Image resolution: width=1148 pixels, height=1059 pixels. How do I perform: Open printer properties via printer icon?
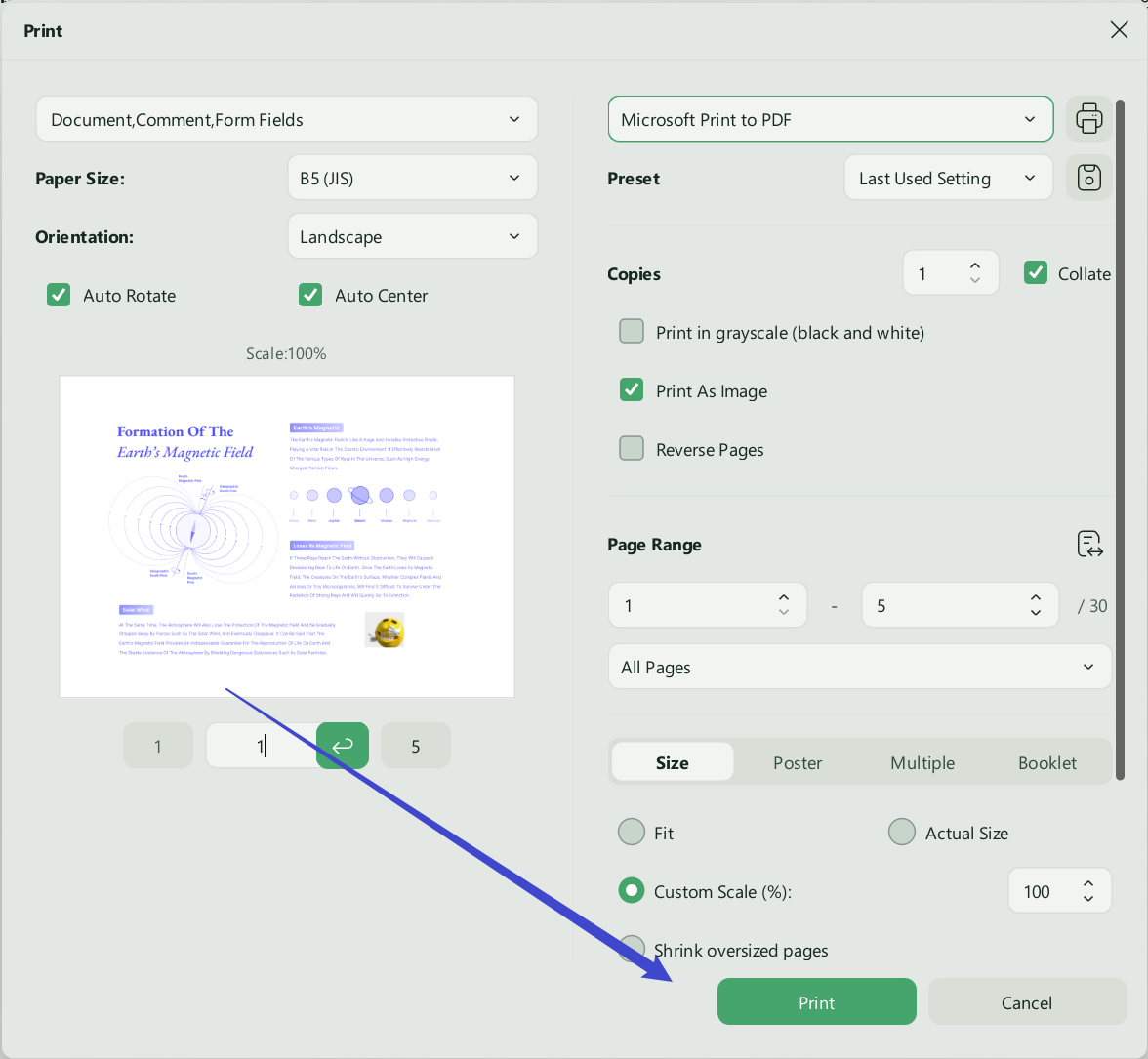pos(1088,118)
